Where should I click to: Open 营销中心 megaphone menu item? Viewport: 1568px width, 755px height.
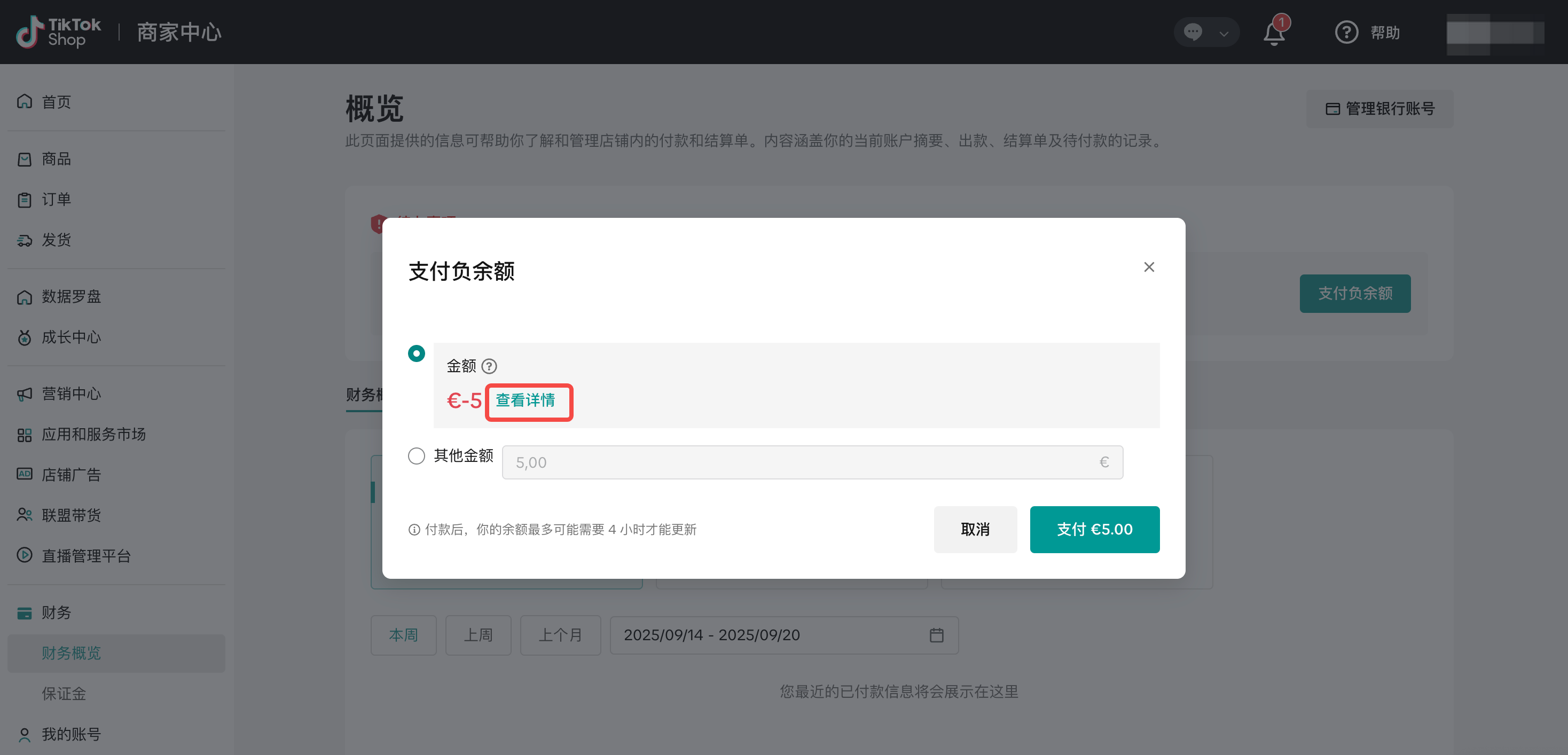[x=70, y=394]
